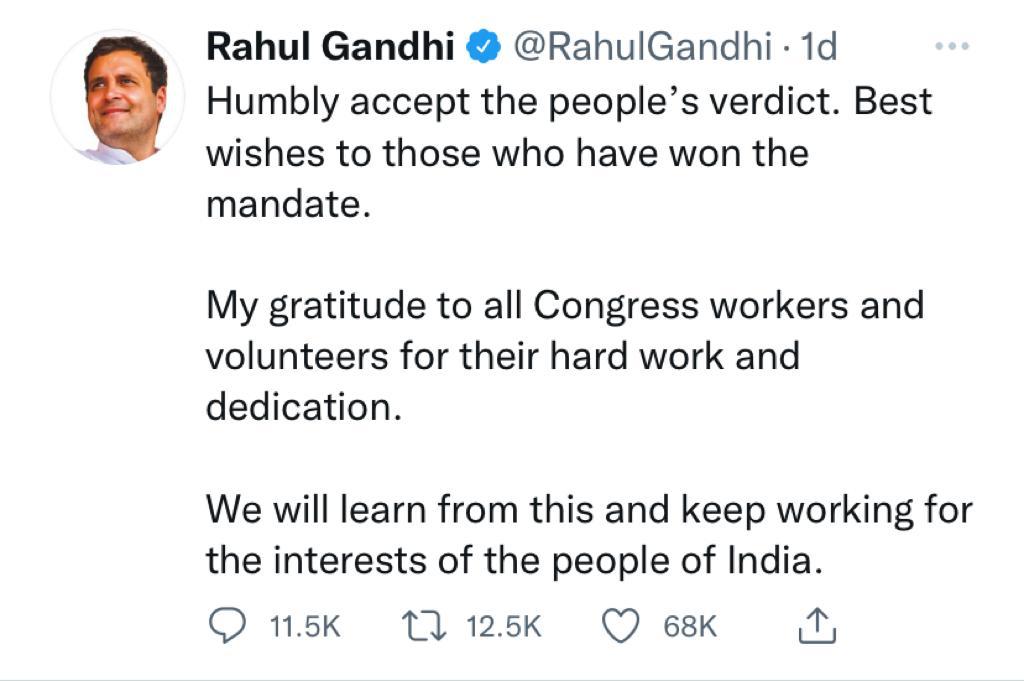Click the 12.5K retweet count
Viewport: 1024px width, 681px height.
[x=504, y=627]
